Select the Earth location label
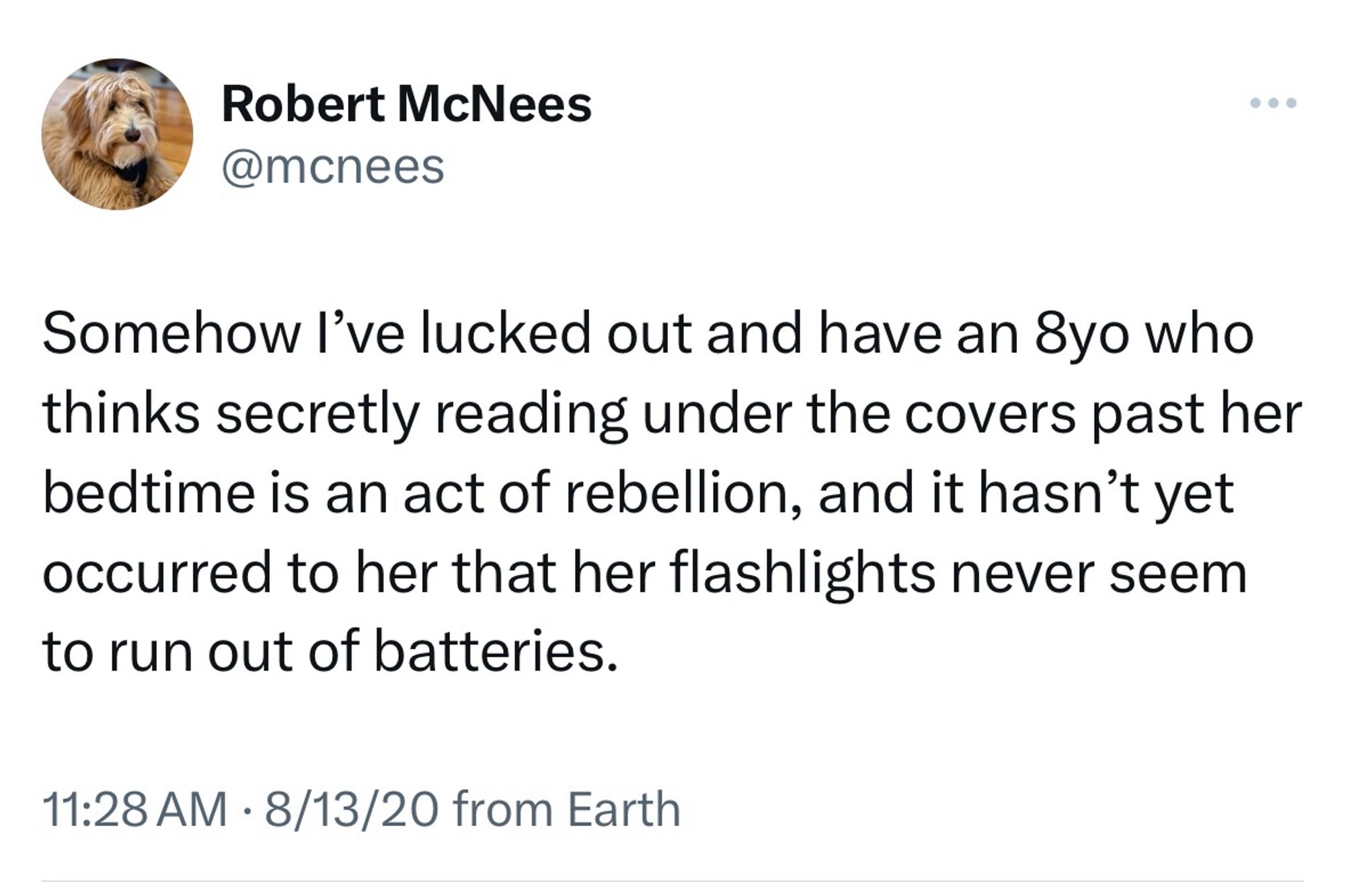 tap(623, 809)
